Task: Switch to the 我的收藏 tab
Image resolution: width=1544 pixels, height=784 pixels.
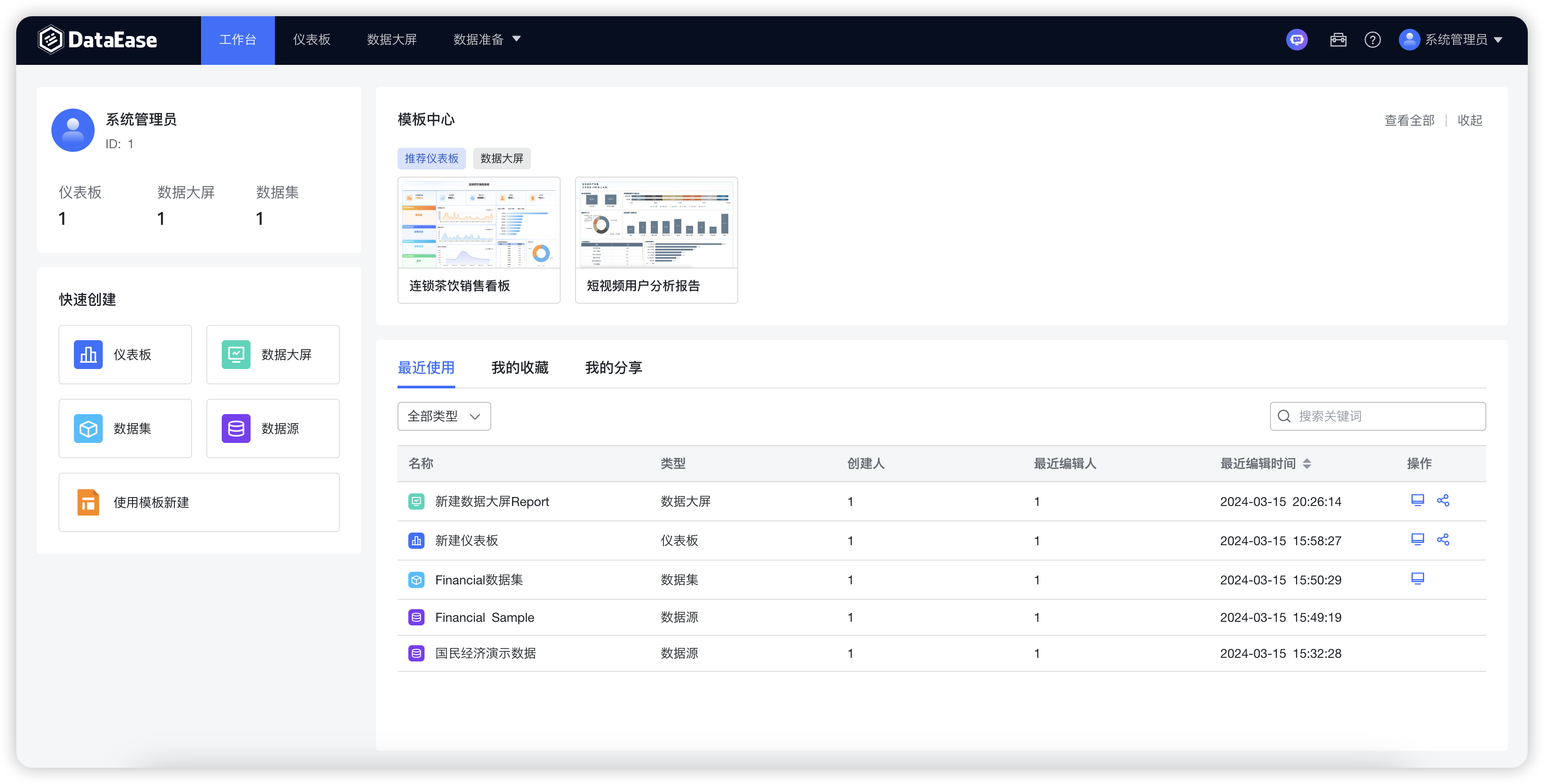Action: (x=519, y=367)
